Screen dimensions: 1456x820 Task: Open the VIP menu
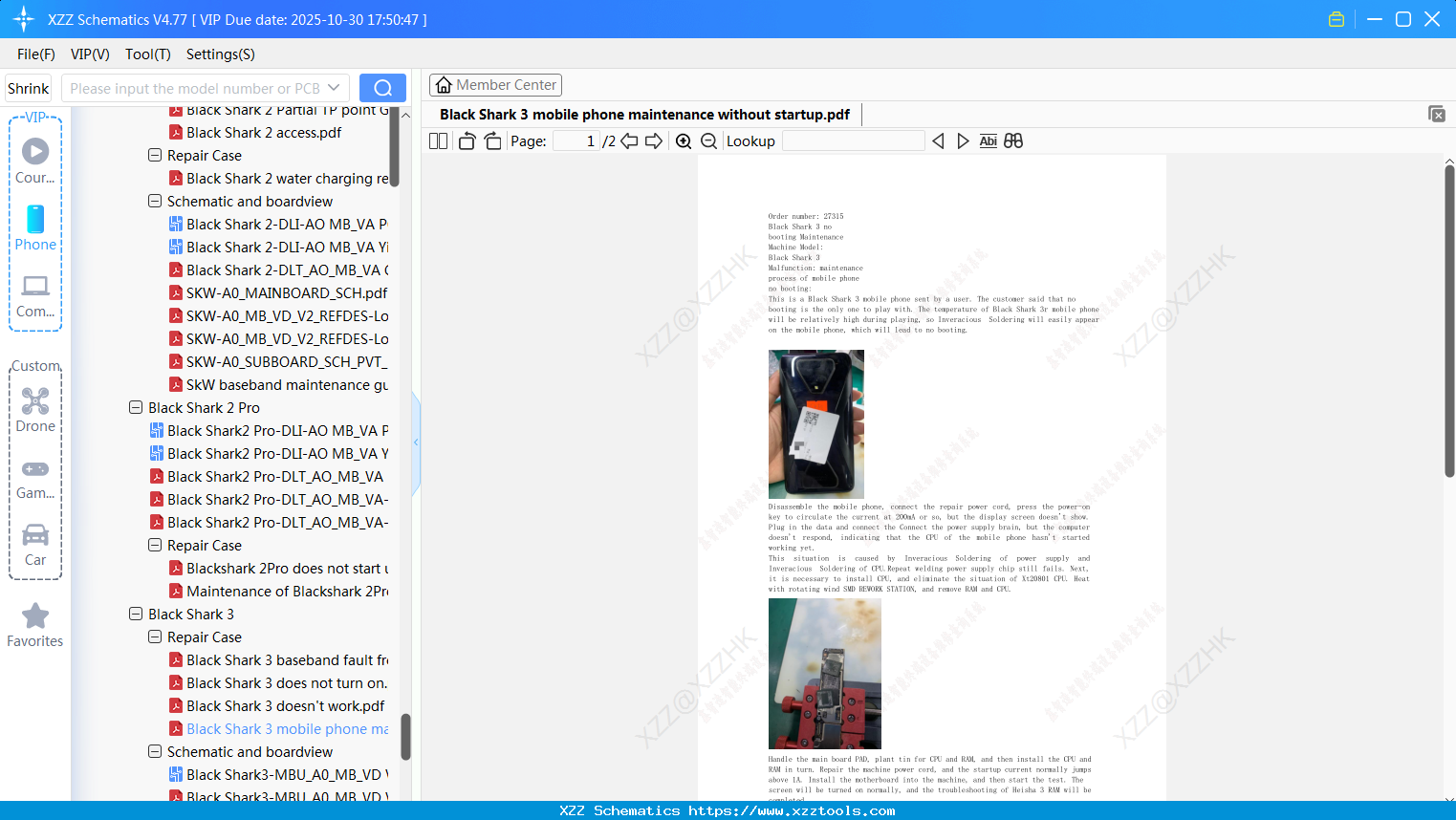pos(89,54)
